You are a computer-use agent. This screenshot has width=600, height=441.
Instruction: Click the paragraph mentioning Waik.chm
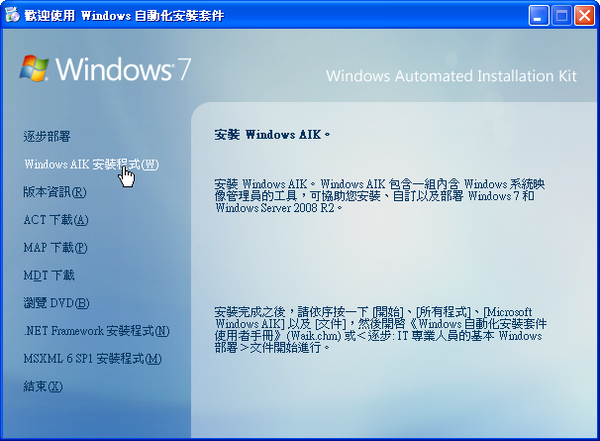coord(380,330)
